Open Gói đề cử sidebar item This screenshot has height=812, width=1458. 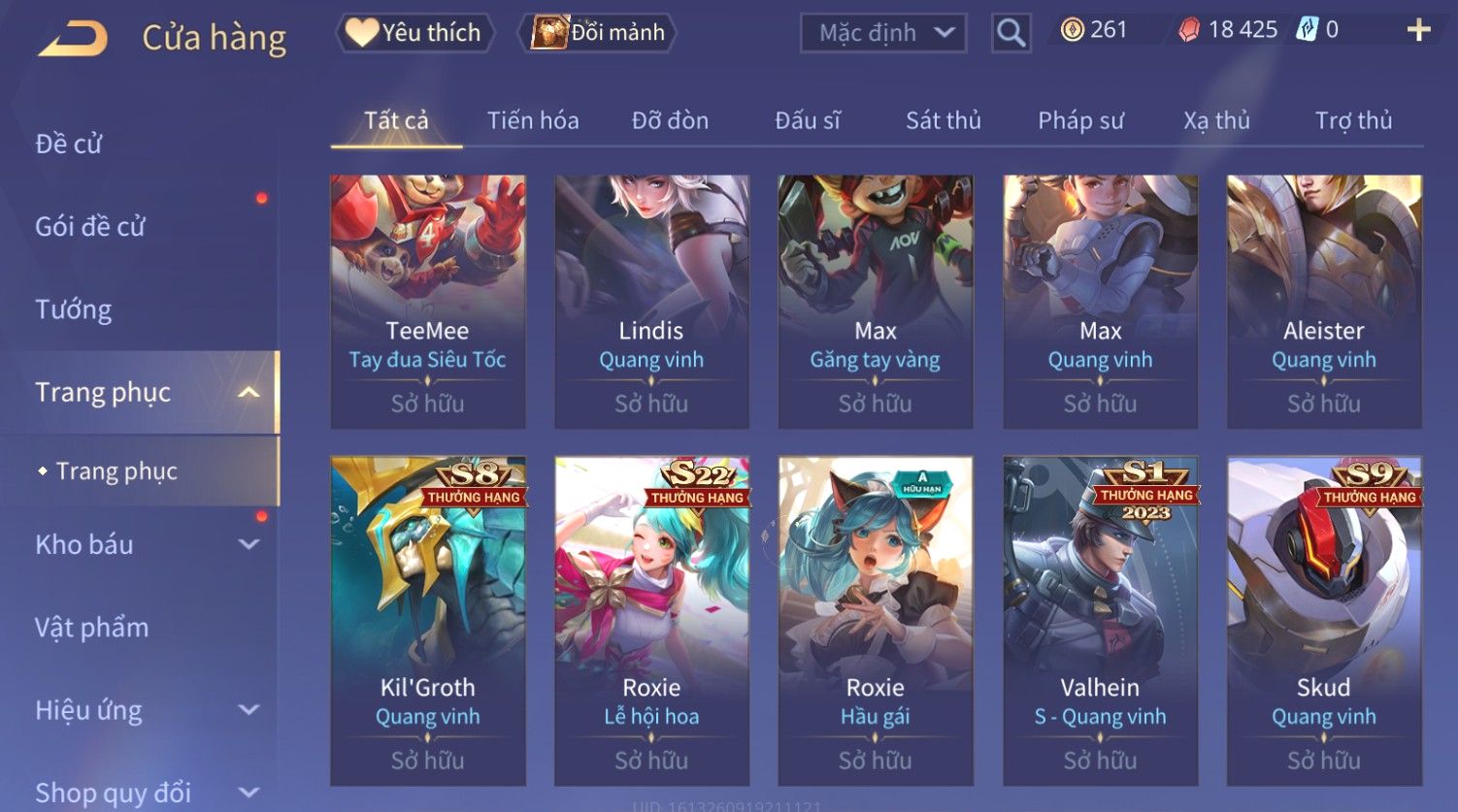[90, 227]
